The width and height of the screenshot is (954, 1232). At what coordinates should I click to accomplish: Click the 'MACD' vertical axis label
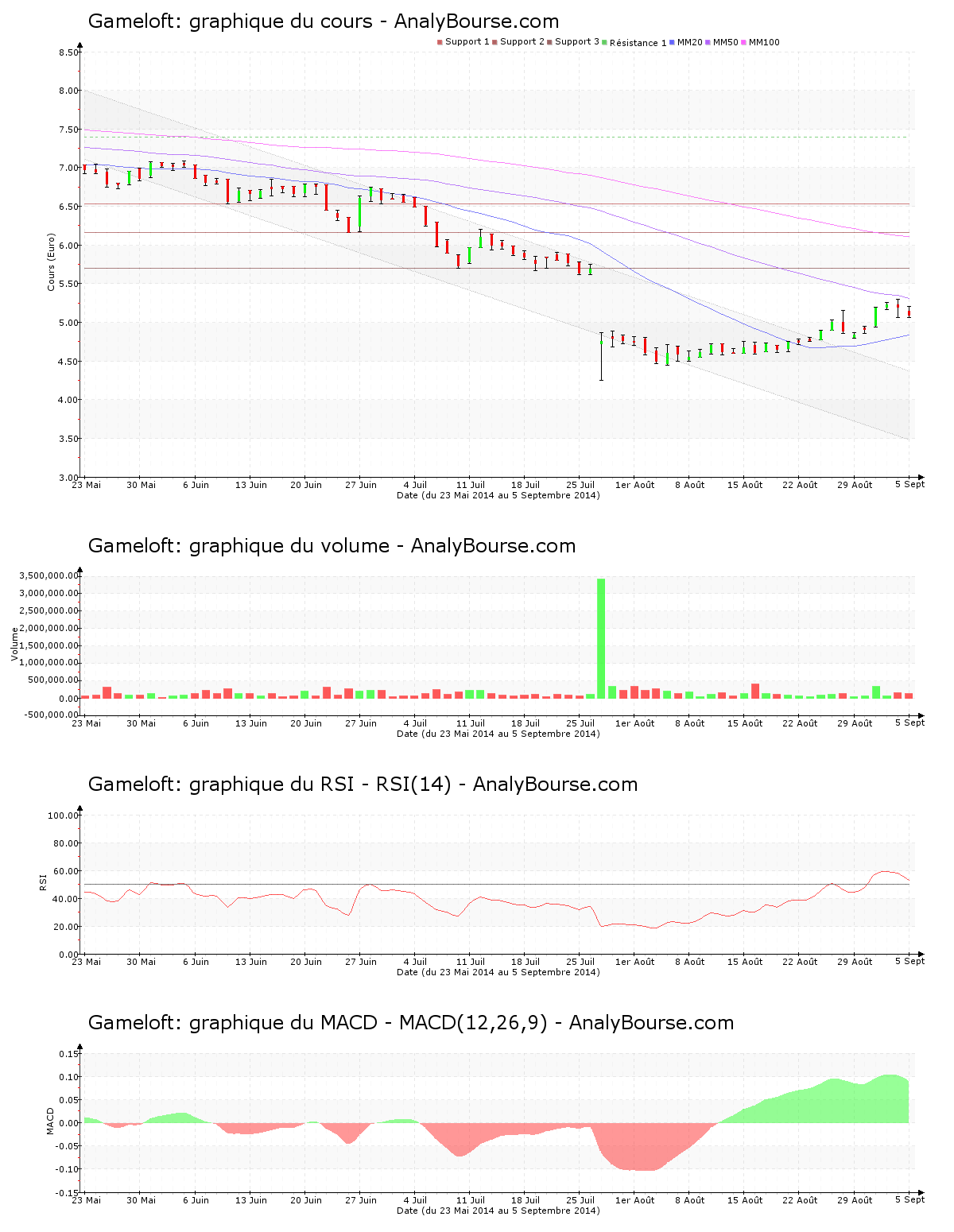[51, 1121]
